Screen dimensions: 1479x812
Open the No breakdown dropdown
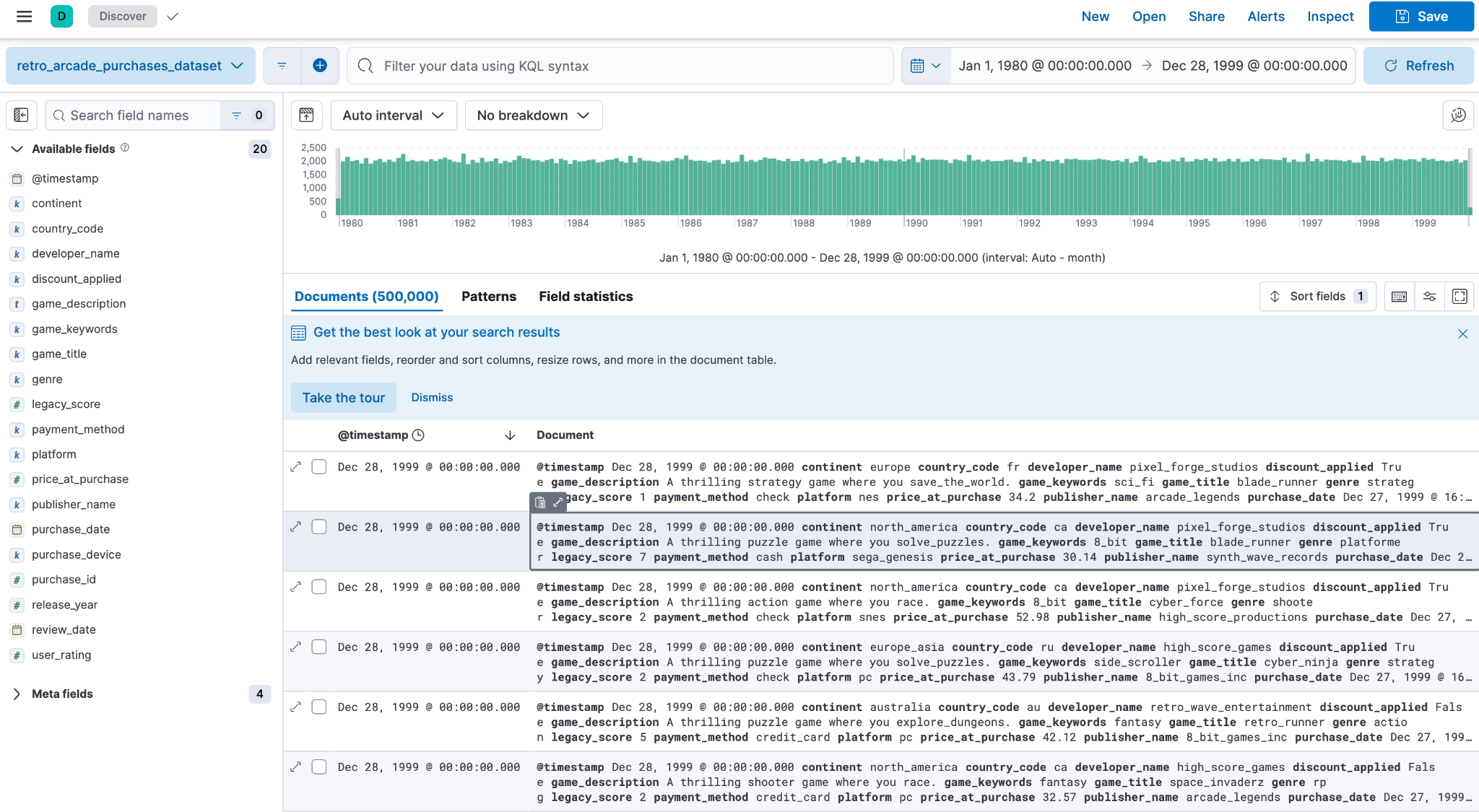(x=534, y=115)
